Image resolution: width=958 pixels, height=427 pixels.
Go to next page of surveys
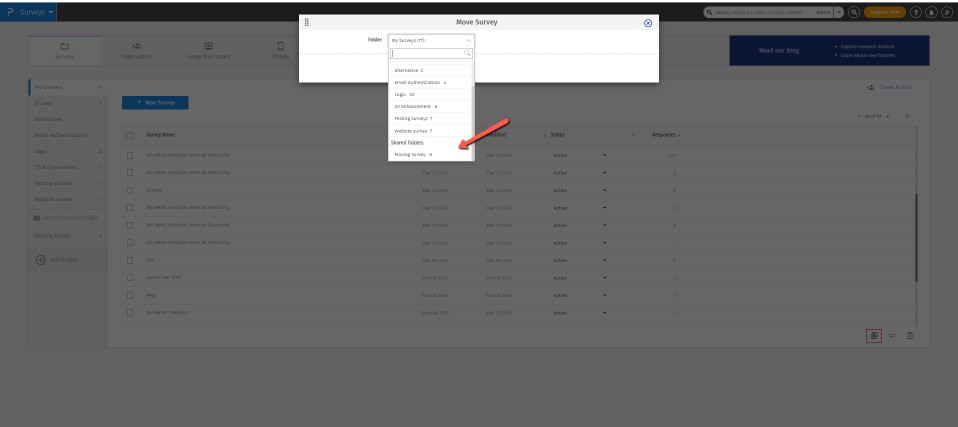tap(907, 115)
